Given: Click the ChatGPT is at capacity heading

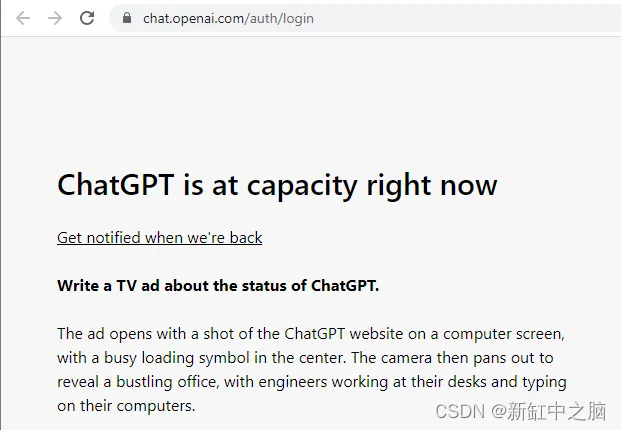Looking at the screenshot, I should click(x=277, y=185).
